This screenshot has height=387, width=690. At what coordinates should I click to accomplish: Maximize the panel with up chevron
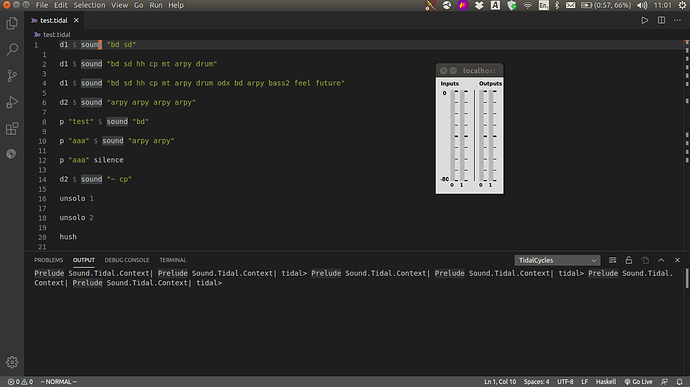point(661,260)
